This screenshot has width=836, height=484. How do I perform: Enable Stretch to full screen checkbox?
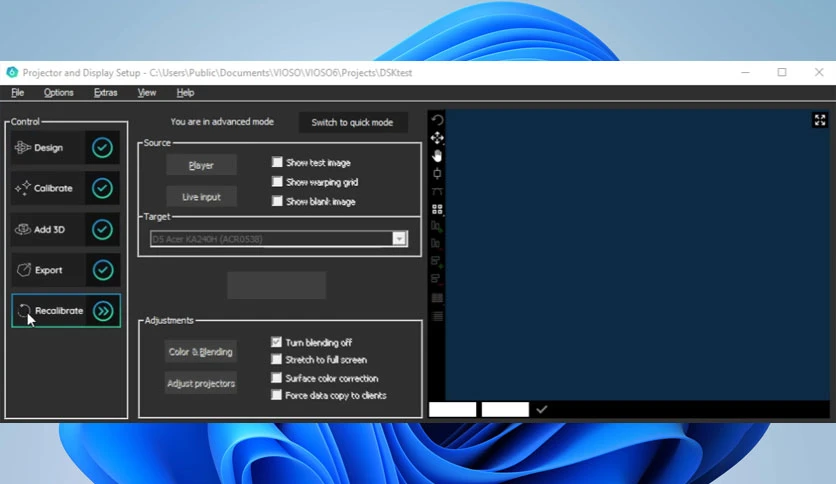276,359
